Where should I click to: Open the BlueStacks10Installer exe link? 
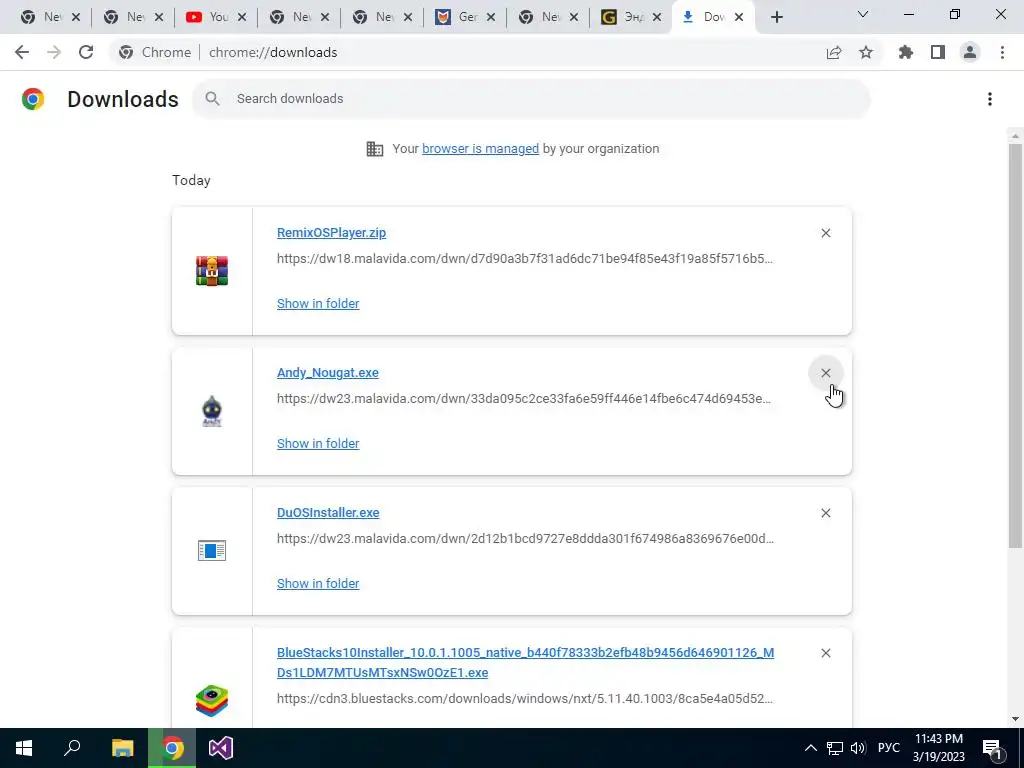(525, 662)
